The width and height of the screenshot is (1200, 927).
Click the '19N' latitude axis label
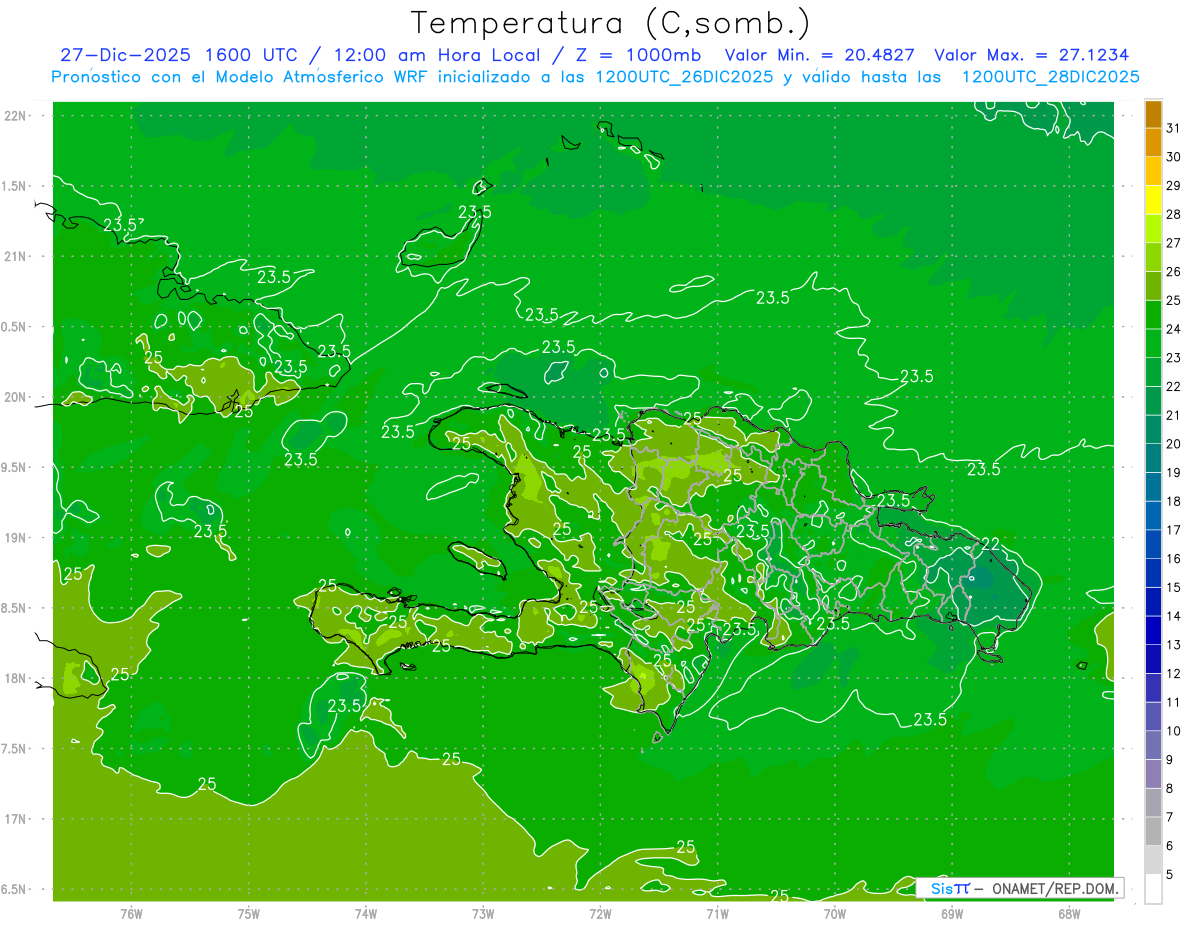[x=14, y=538]
